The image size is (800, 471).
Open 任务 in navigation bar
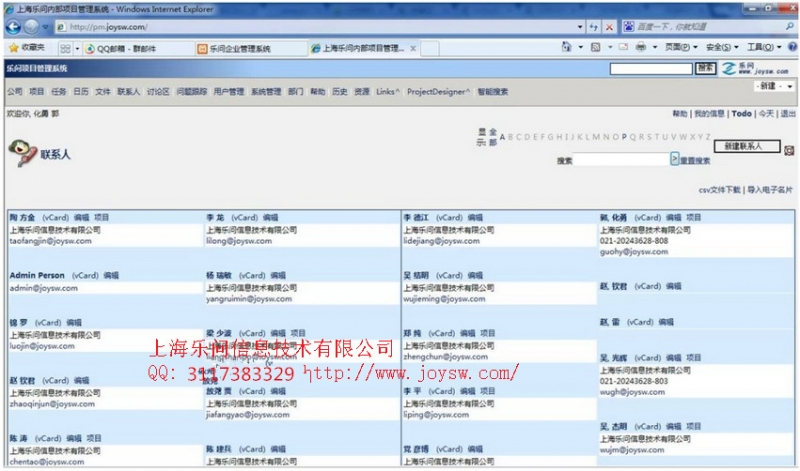[x=59, y=91]
